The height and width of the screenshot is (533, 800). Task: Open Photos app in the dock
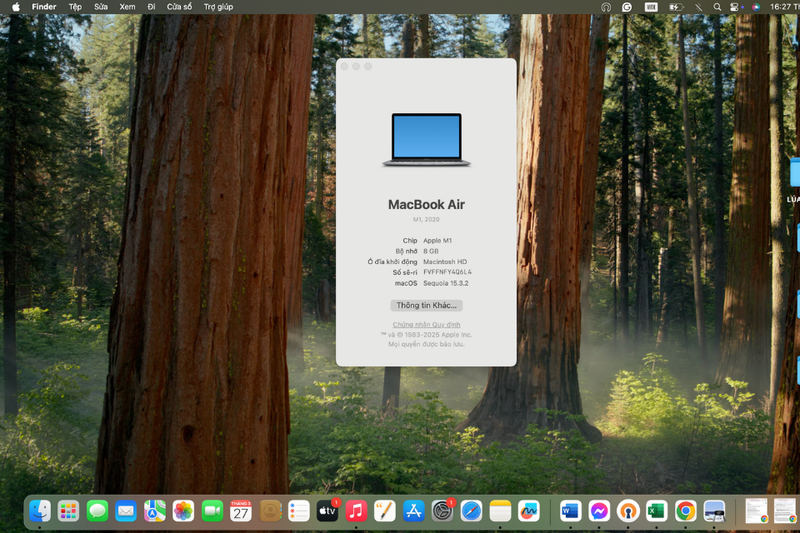point(183,511)
